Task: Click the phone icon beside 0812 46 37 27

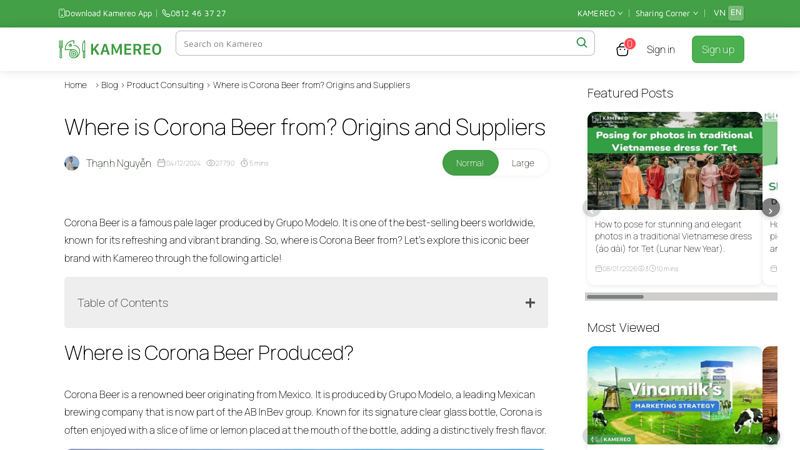Action: tap(166, 13)
